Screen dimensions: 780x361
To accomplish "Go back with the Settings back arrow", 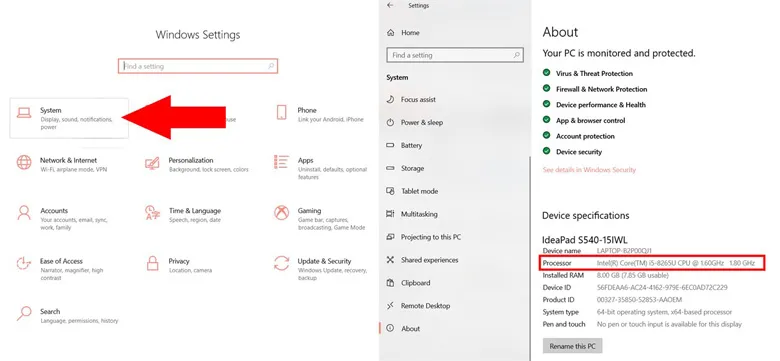I will tap(390, 5).
